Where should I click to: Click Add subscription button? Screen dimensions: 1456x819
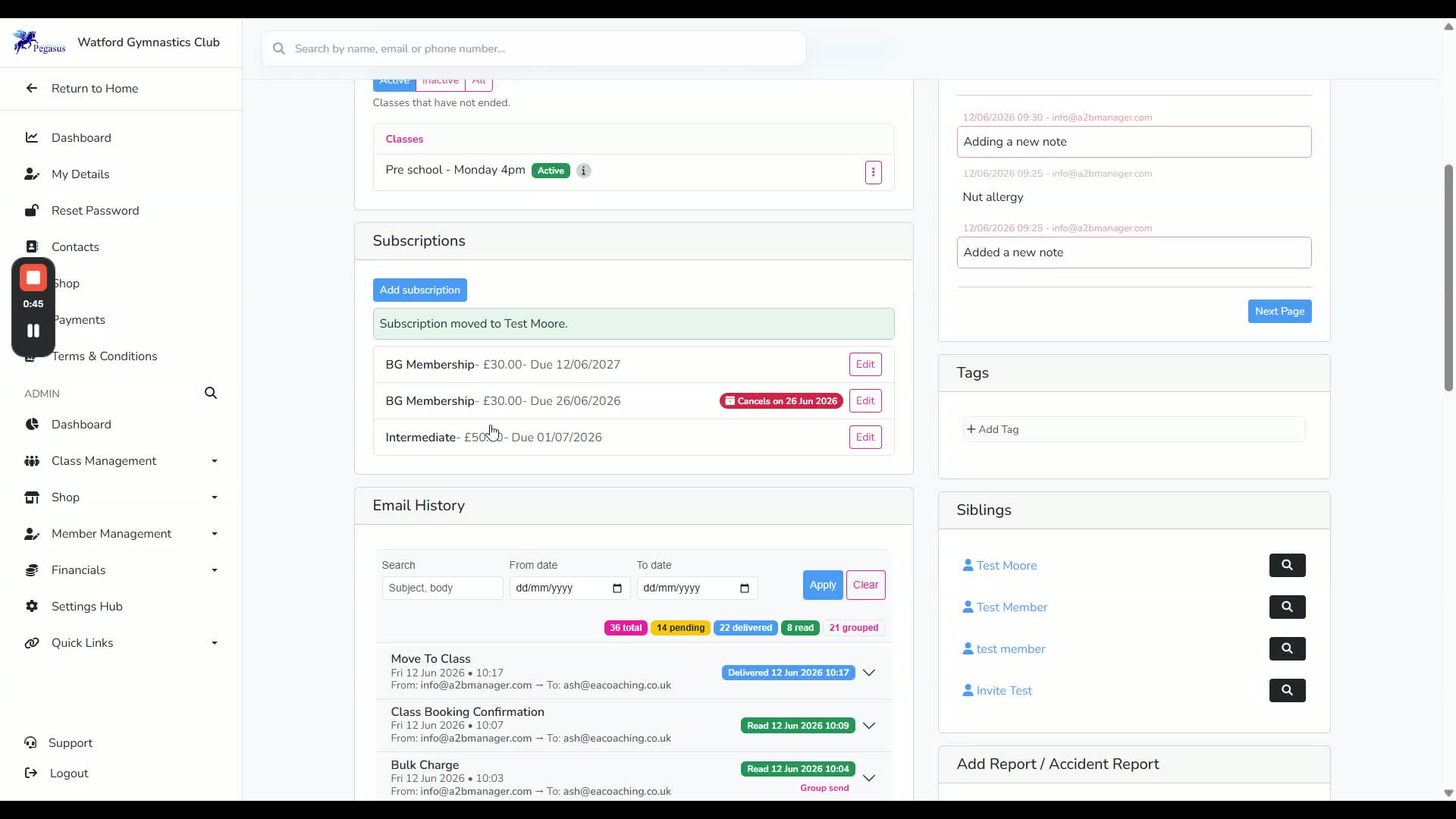pyautogui.click(x=420, y=290)
